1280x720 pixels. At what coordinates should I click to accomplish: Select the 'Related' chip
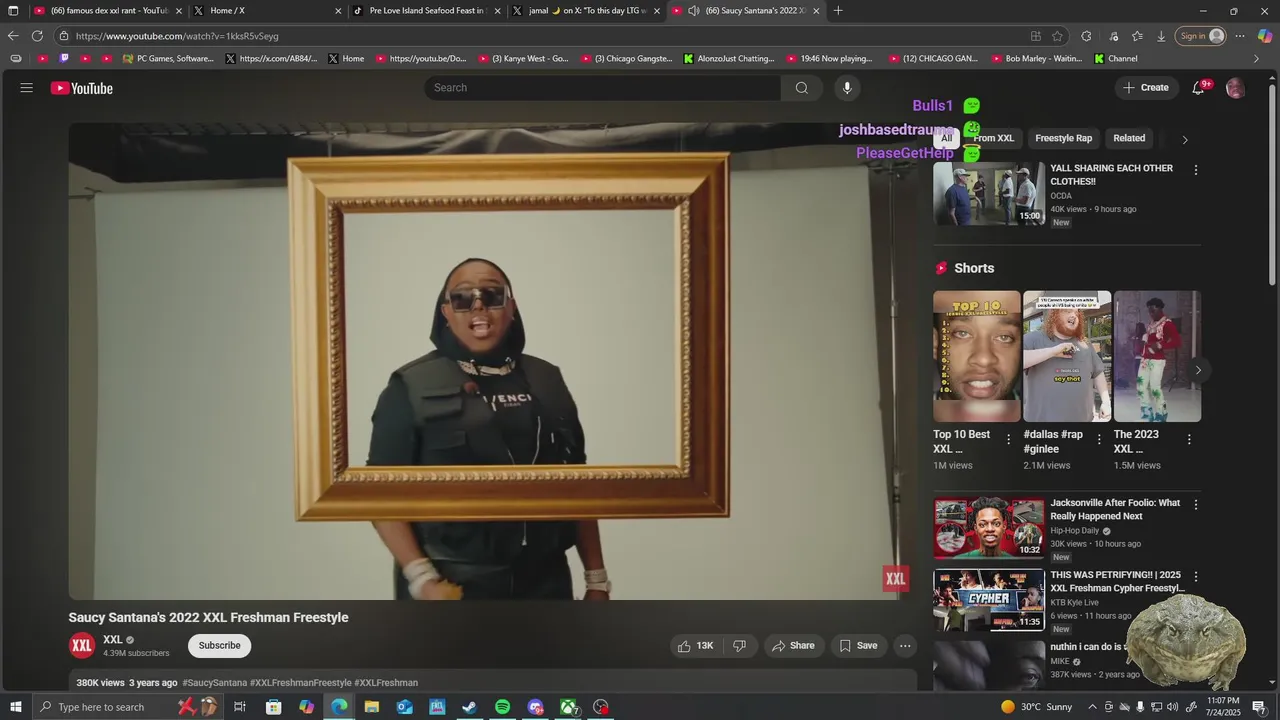click(x=1129, y=139)
